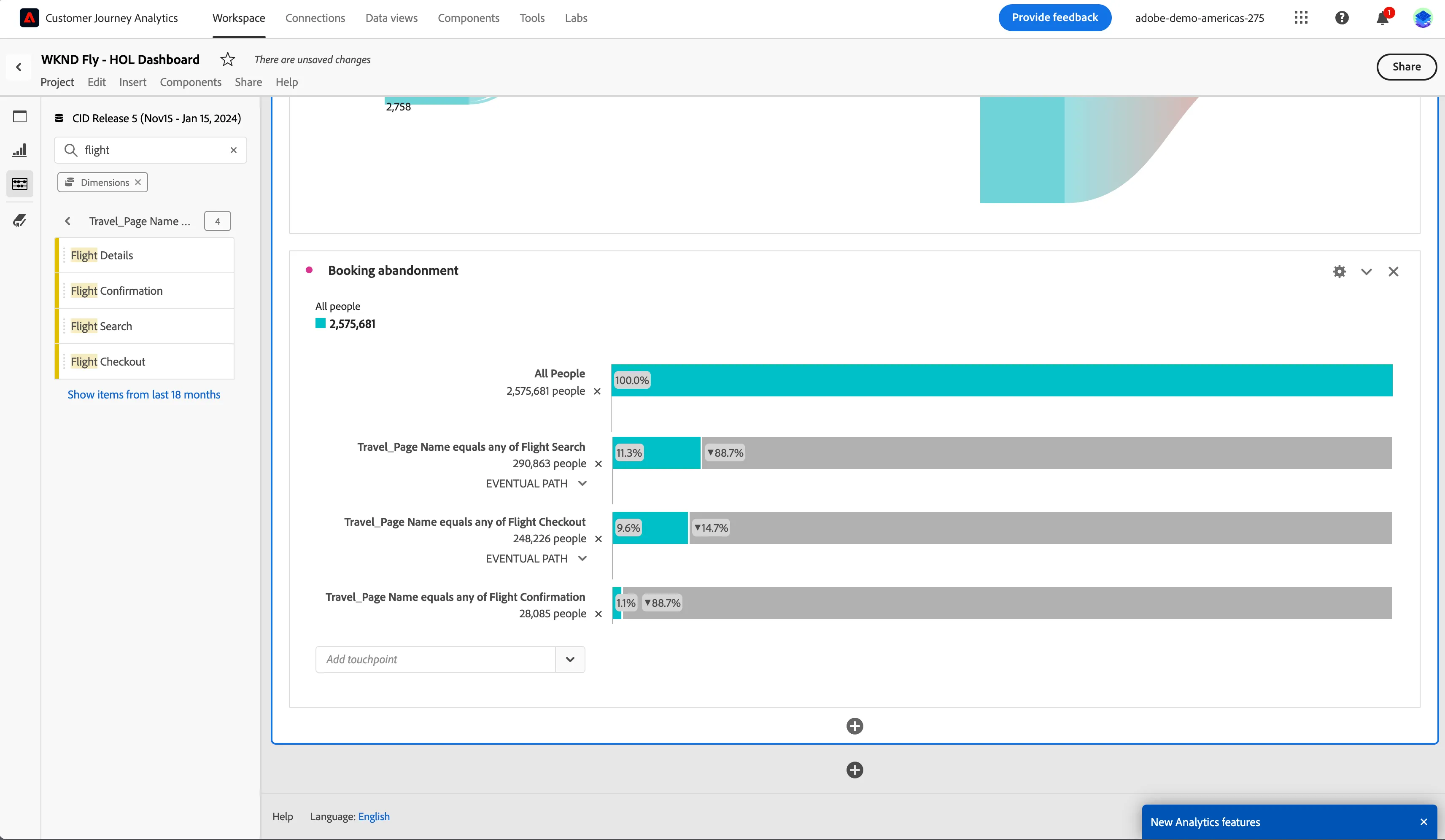1445x840 pixels.
Task: Remove the Flight Checkout touchpoint
Action: 598,539
